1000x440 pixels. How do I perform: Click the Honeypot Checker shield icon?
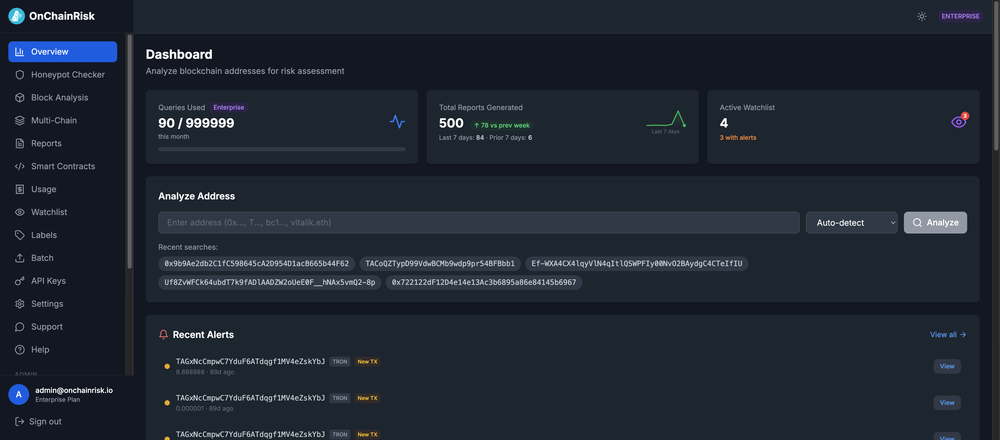pyautogui.click(x=20, y=75)
